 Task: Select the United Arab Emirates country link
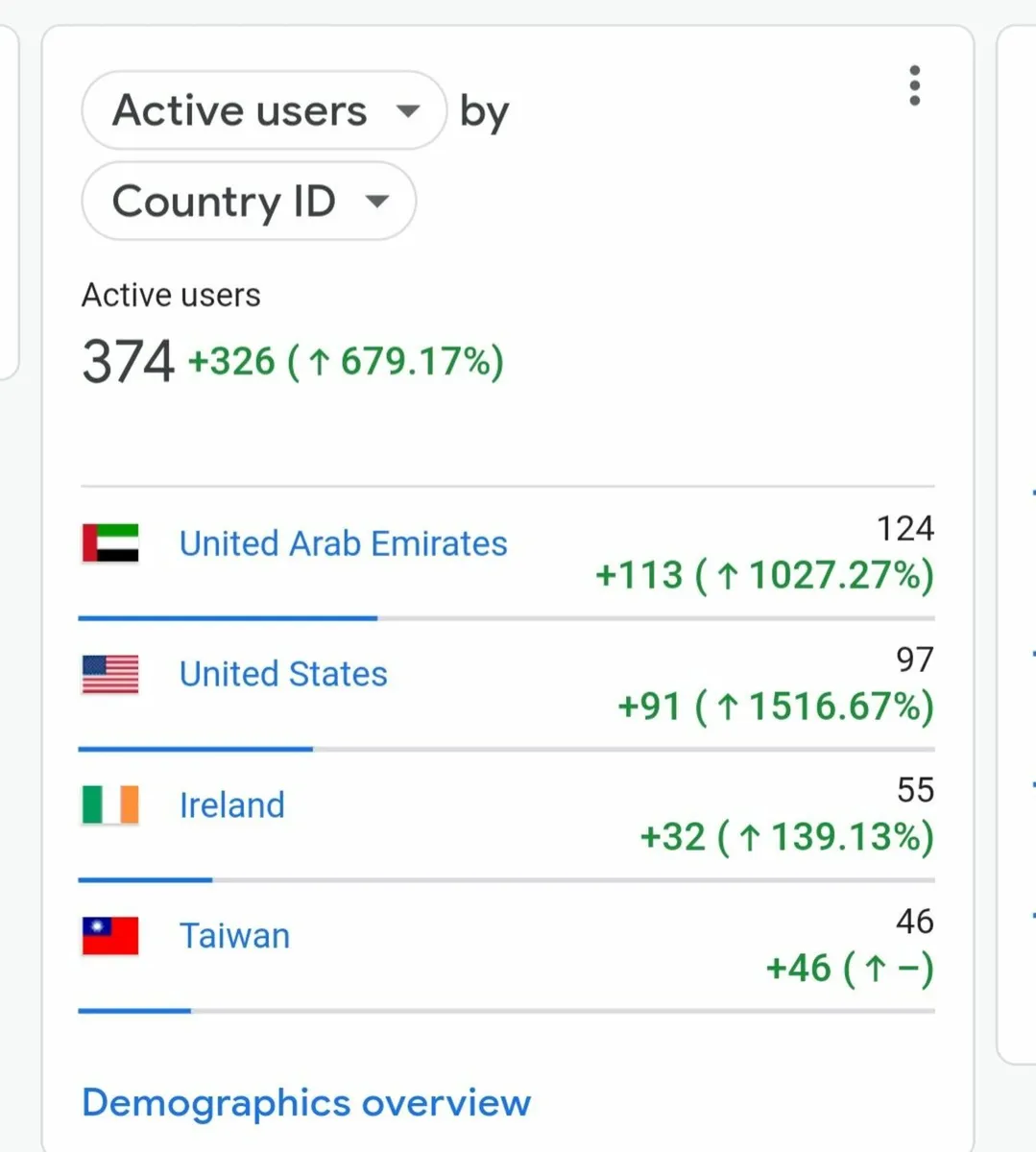[343, 544]
